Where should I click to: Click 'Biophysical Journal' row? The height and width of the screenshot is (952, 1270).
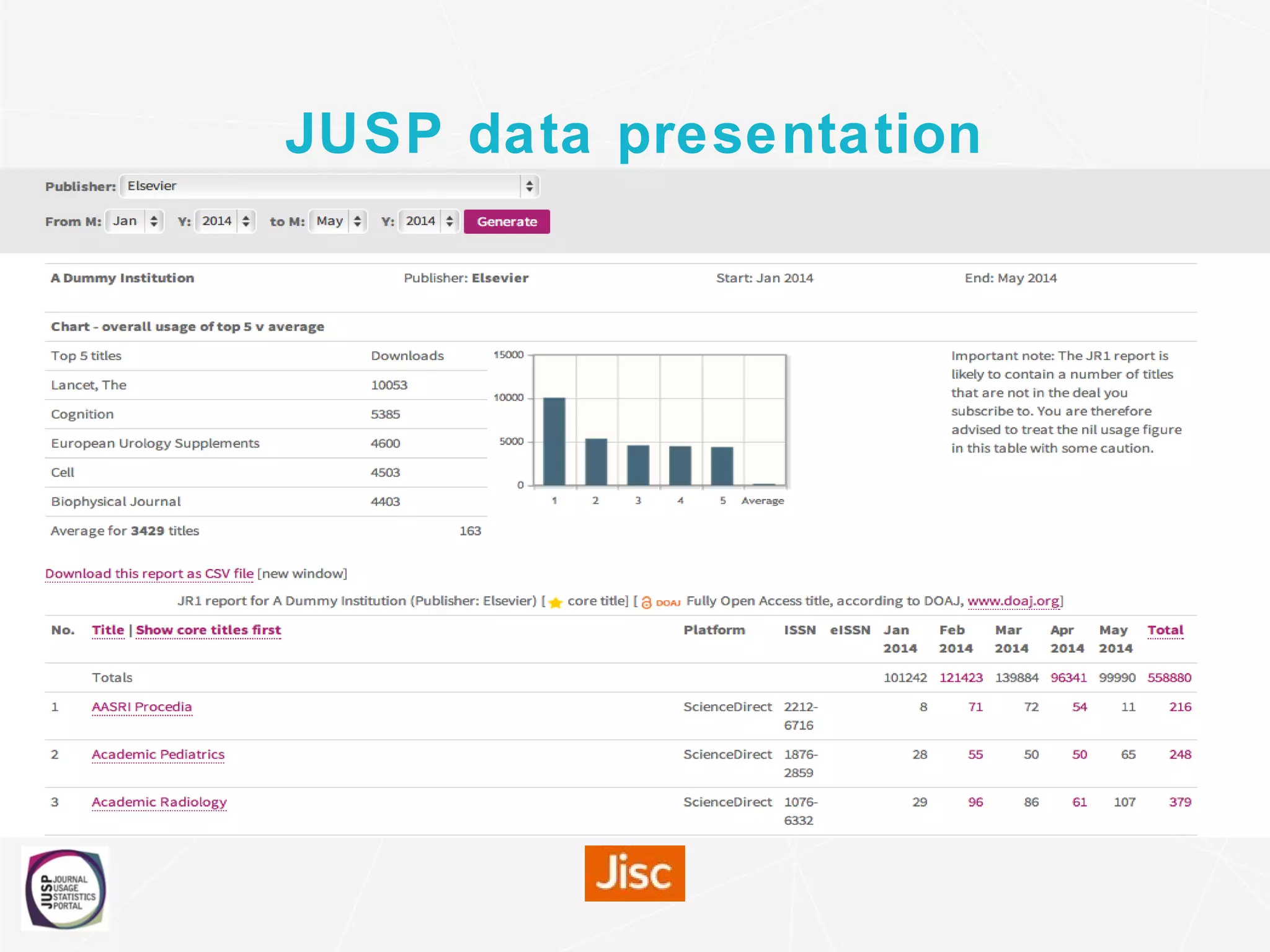click(x=265, y=502)
